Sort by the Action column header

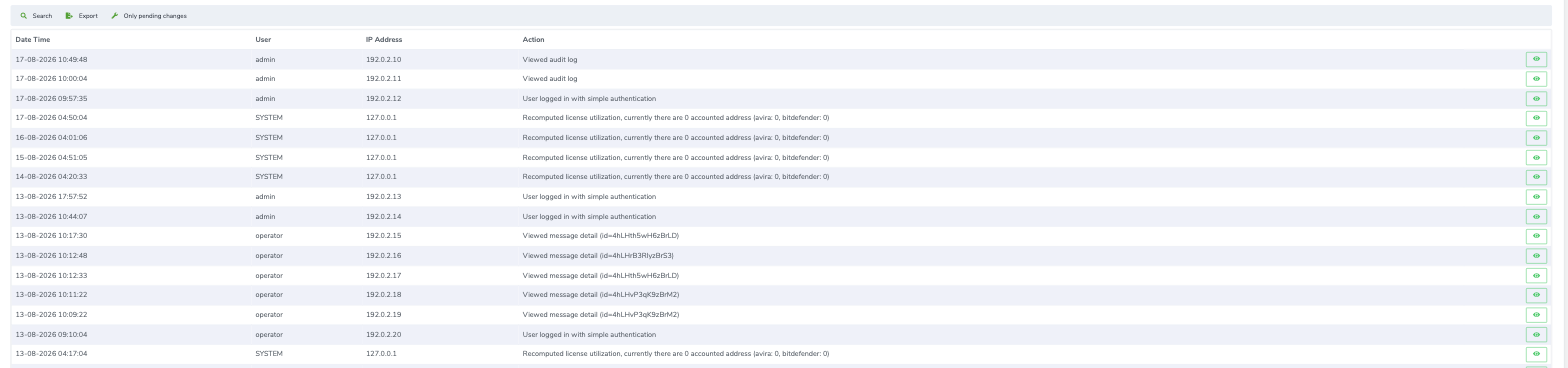pyautogui.click(x=533, y=40)
